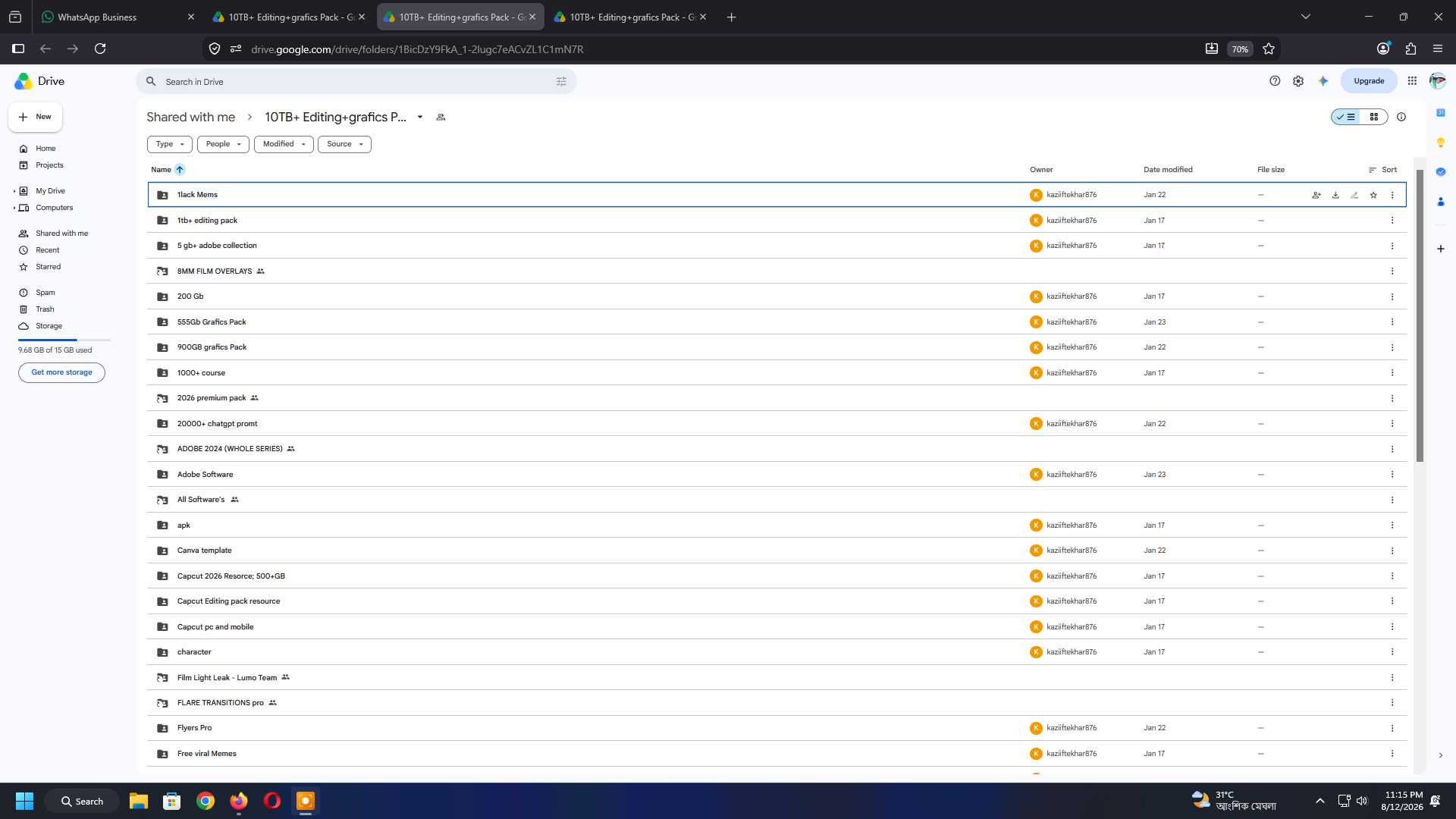Click the New button

pyautogui.click(x=36, y=117)
